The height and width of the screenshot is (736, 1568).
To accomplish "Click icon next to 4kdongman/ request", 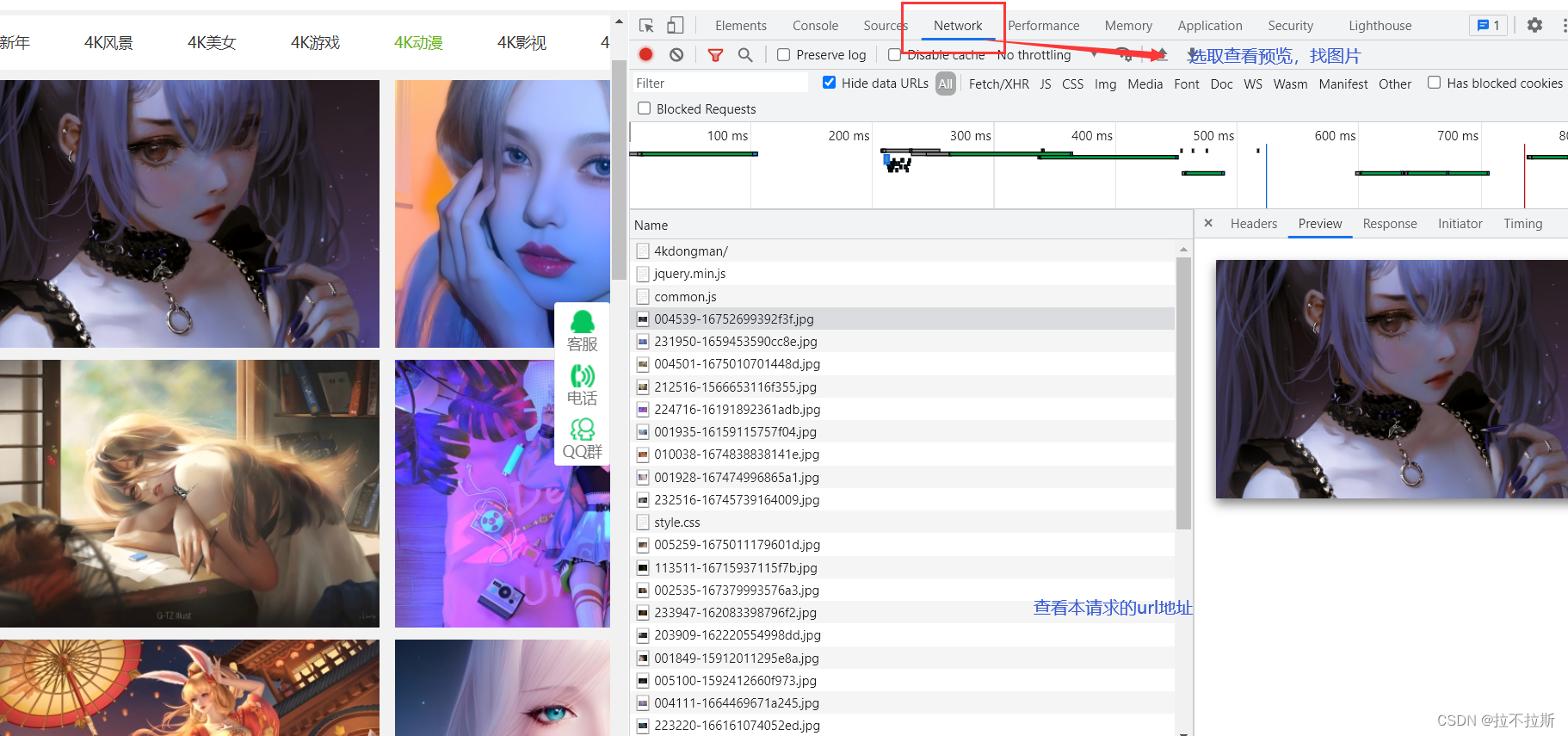I will (x=643, y=250).
